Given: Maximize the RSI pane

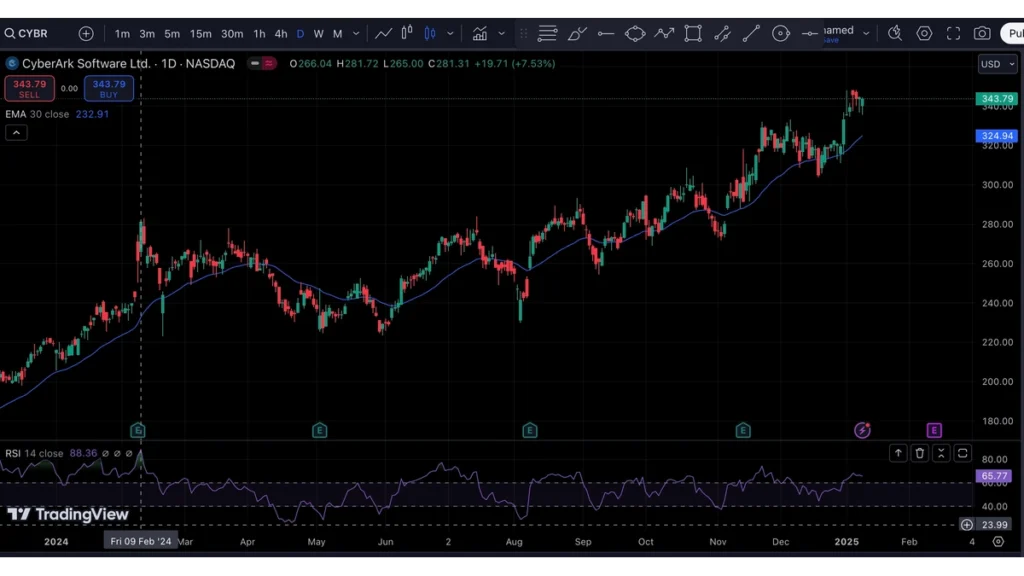Looking at the screenshot, I should coord(963,453).
